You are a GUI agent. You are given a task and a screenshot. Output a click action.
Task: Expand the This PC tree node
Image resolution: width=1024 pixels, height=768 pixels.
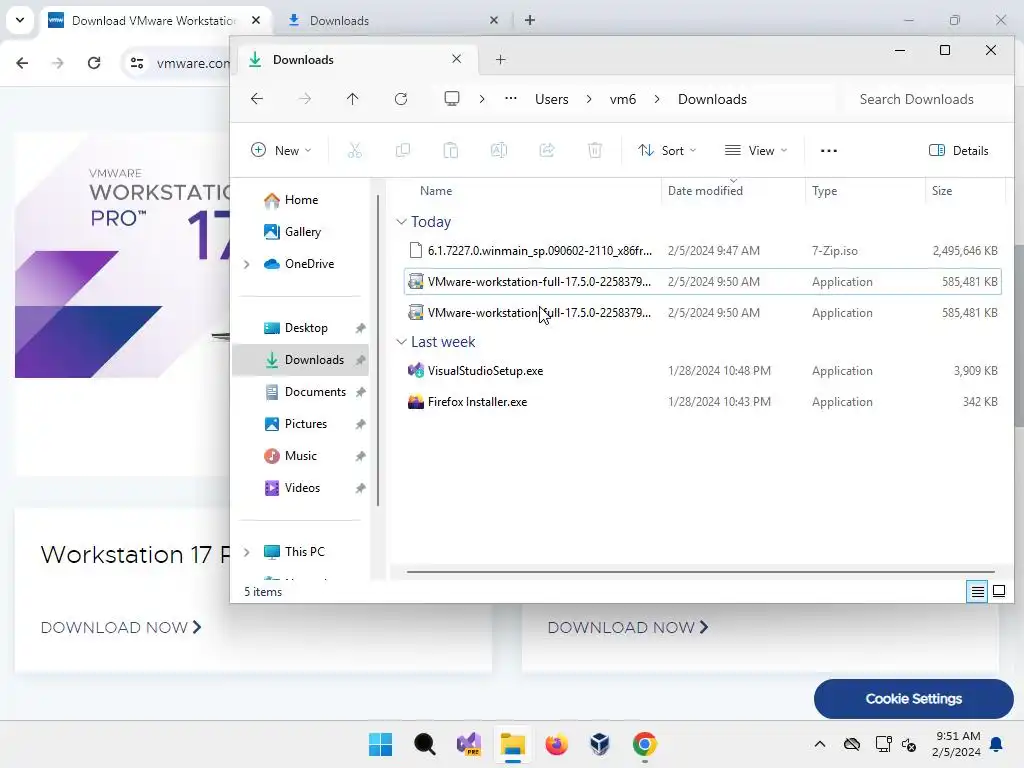(x=246, y=552)
